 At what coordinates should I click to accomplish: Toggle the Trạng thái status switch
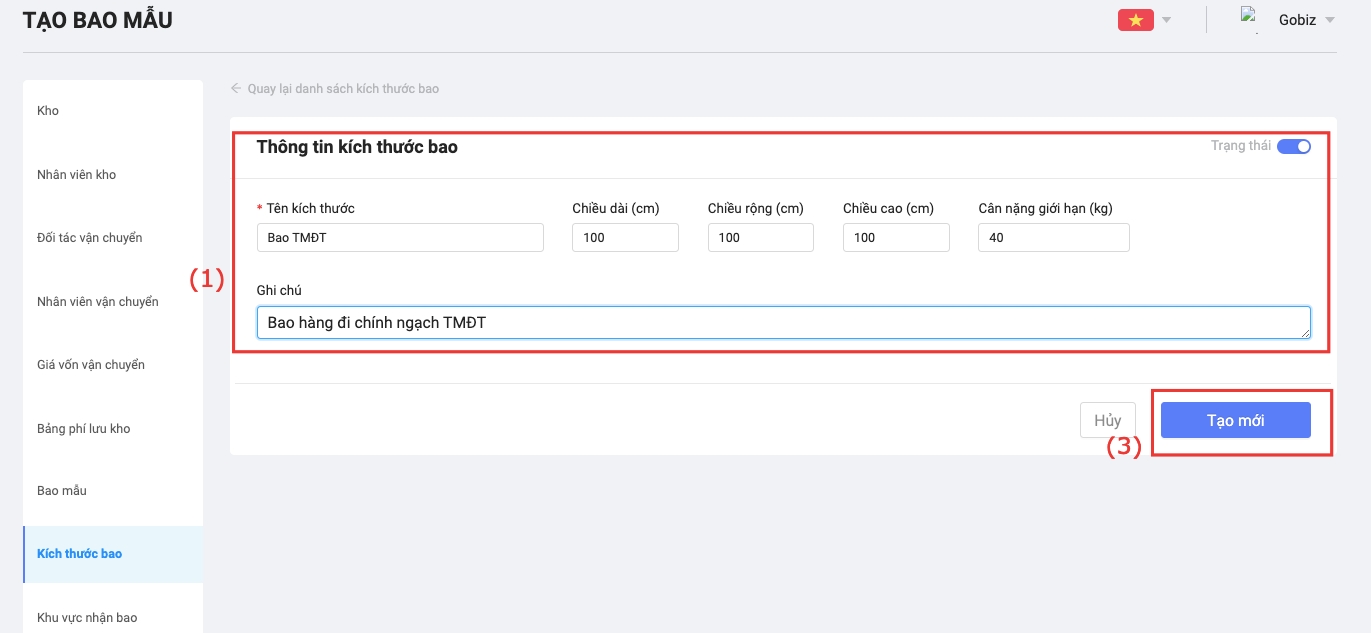tap(1293, 146)
